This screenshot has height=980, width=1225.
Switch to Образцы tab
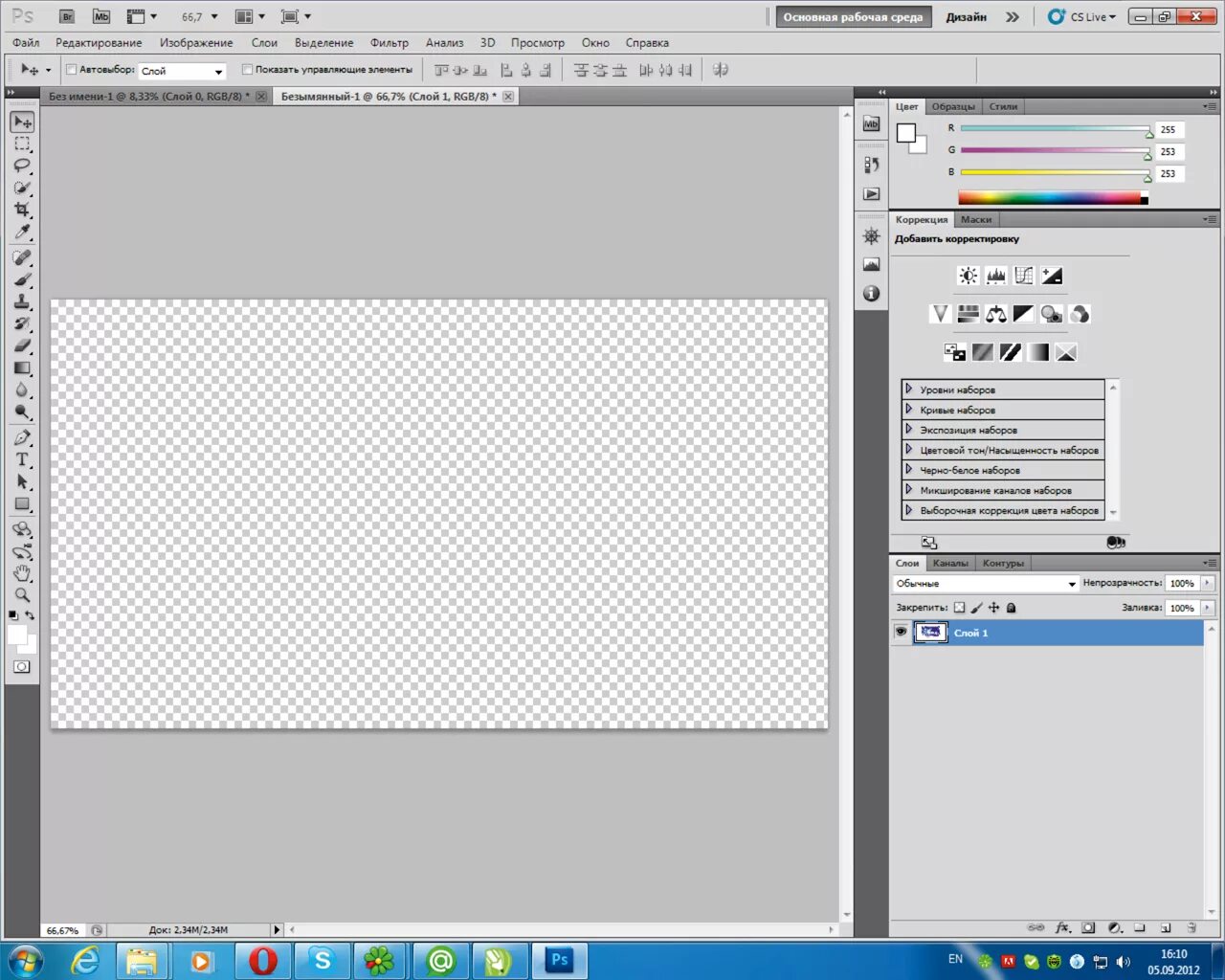[x=953, y=106]
